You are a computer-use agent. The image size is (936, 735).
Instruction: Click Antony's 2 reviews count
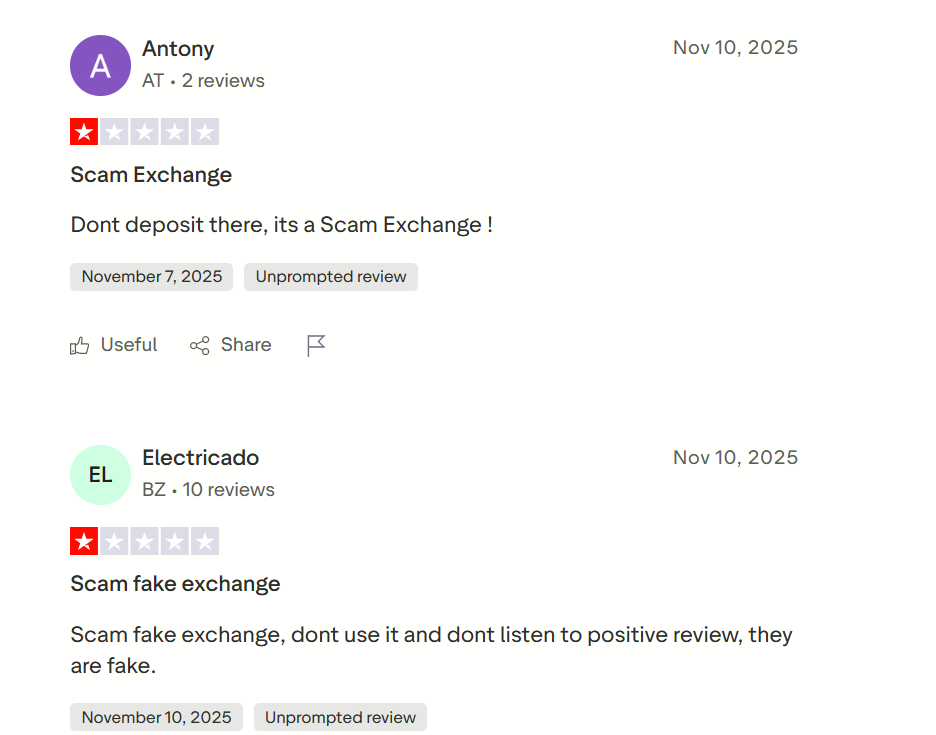click(222, 81)
